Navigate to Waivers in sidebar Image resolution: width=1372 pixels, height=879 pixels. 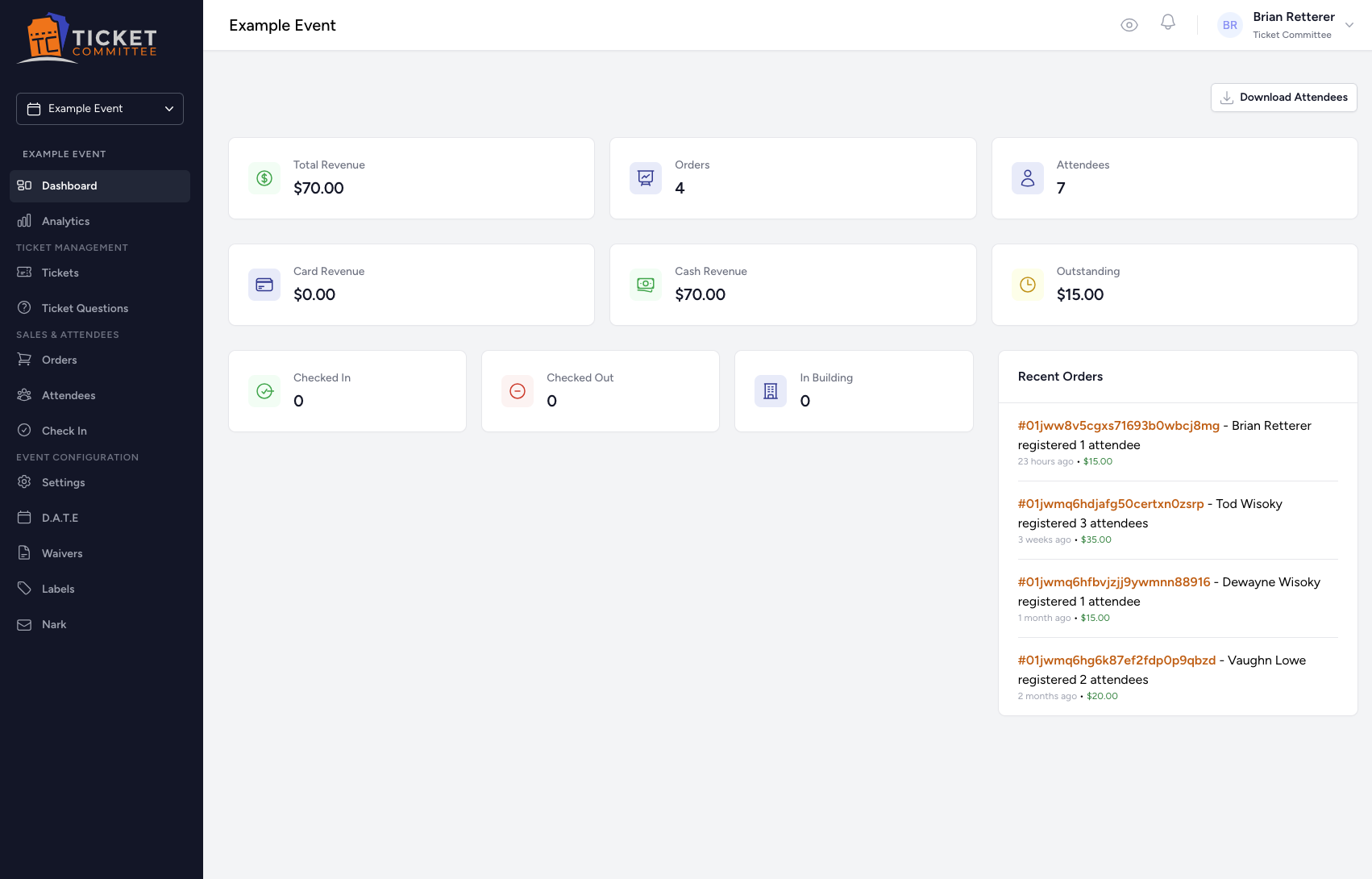(62, 553)
